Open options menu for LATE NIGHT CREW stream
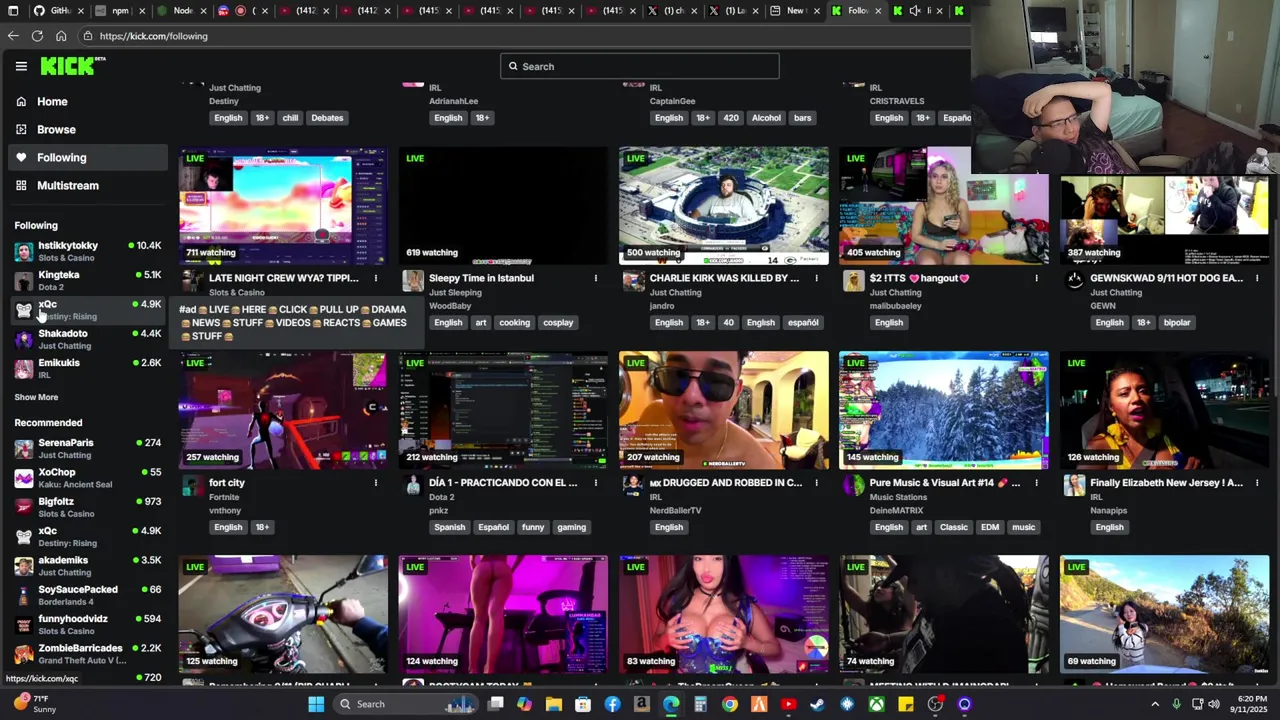The image size is (1280, 720). tap(376, 278)
